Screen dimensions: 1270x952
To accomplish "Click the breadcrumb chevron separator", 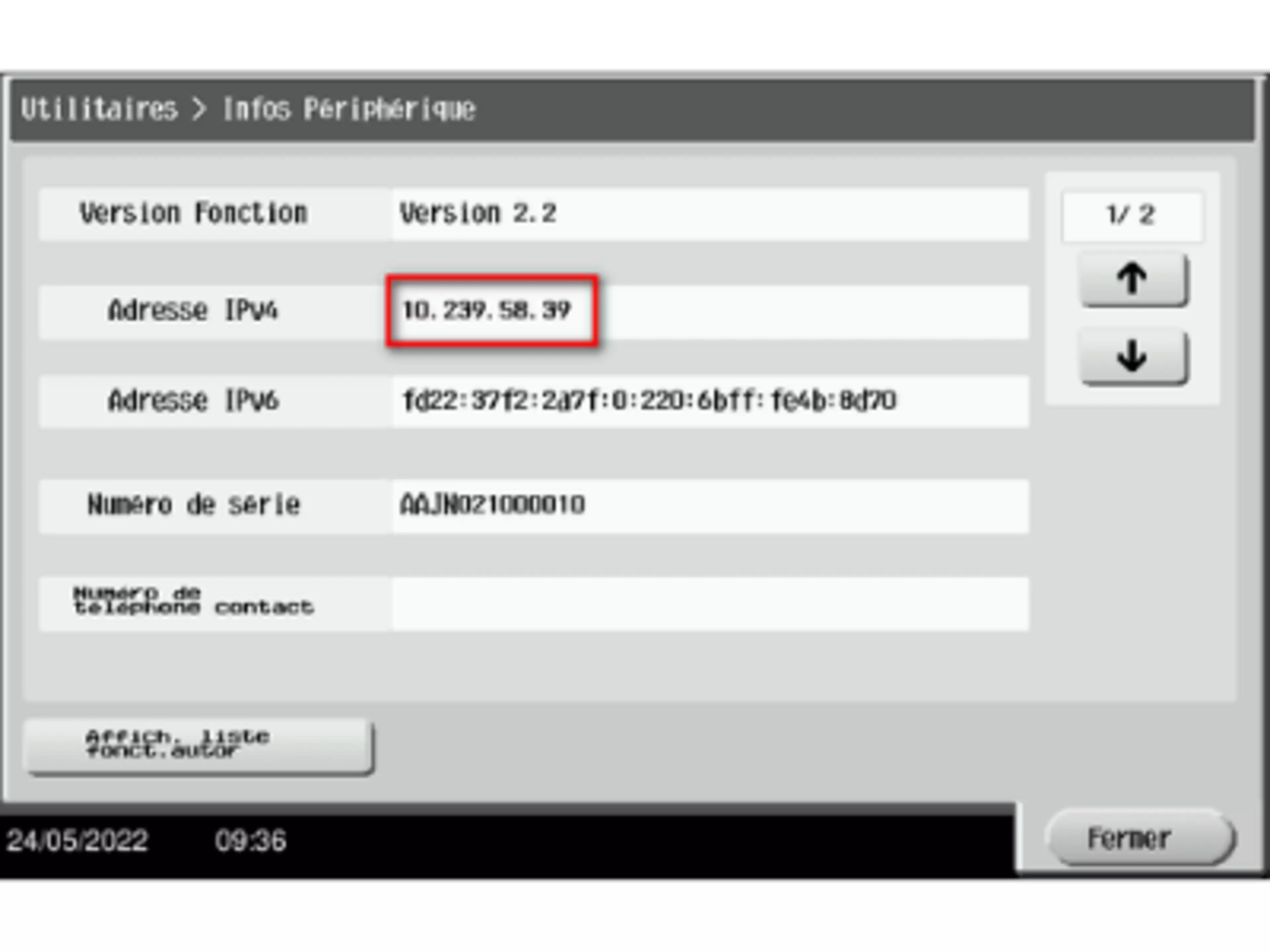I will point(199,109).
